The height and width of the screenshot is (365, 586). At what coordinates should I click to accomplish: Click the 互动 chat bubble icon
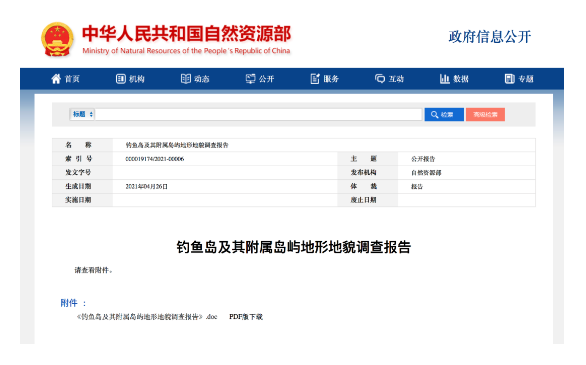tap(380, 79)
